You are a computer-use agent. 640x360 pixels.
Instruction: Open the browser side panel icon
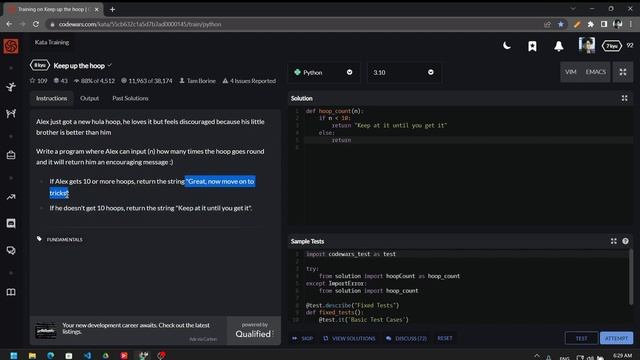pos(604,24)
